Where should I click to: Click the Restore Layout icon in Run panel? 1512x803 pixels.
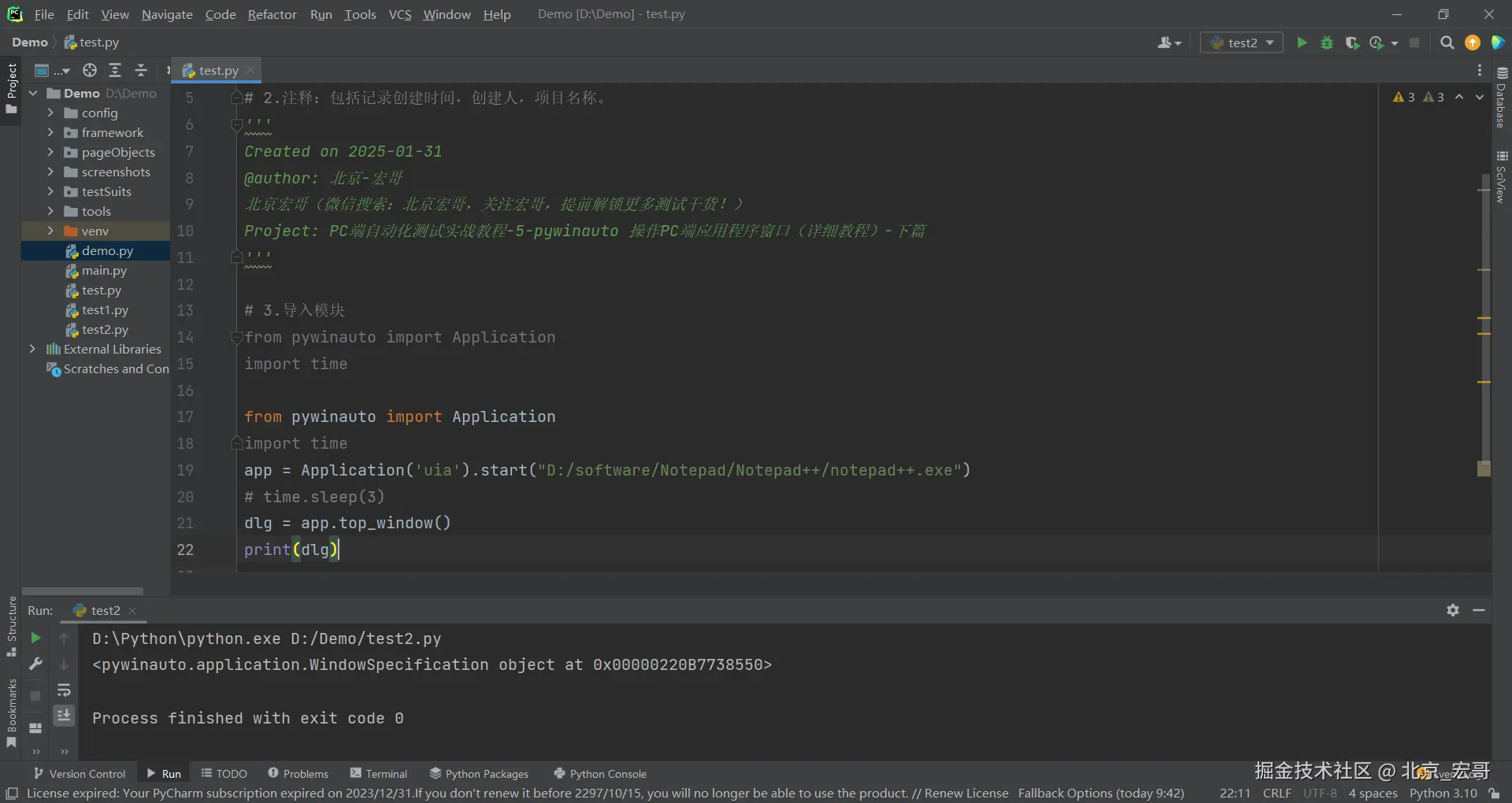(35, 728)
